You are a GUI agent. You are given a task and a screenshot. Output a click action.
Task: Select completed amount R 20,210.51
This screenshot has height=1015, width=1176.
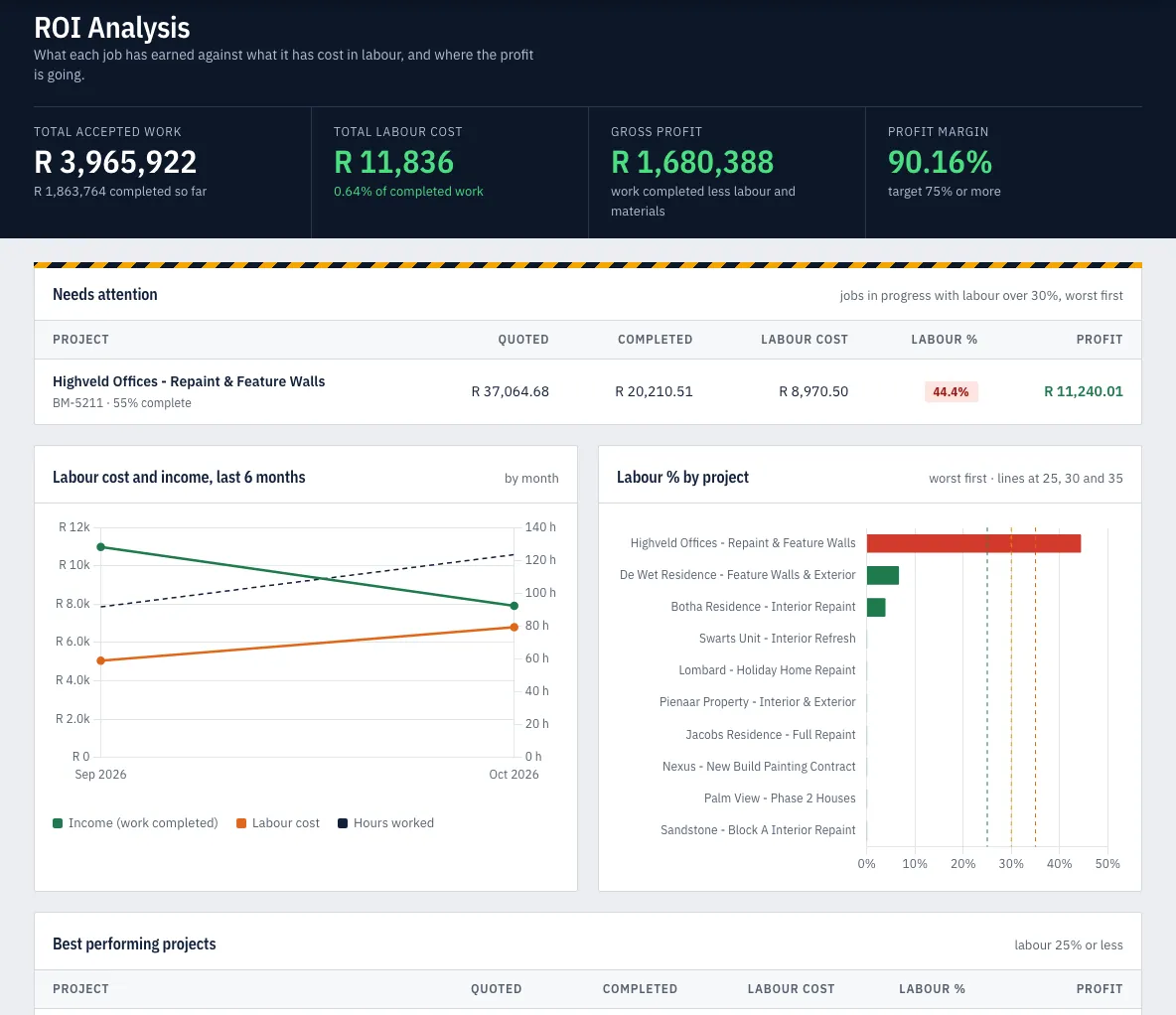coord(654,391)
